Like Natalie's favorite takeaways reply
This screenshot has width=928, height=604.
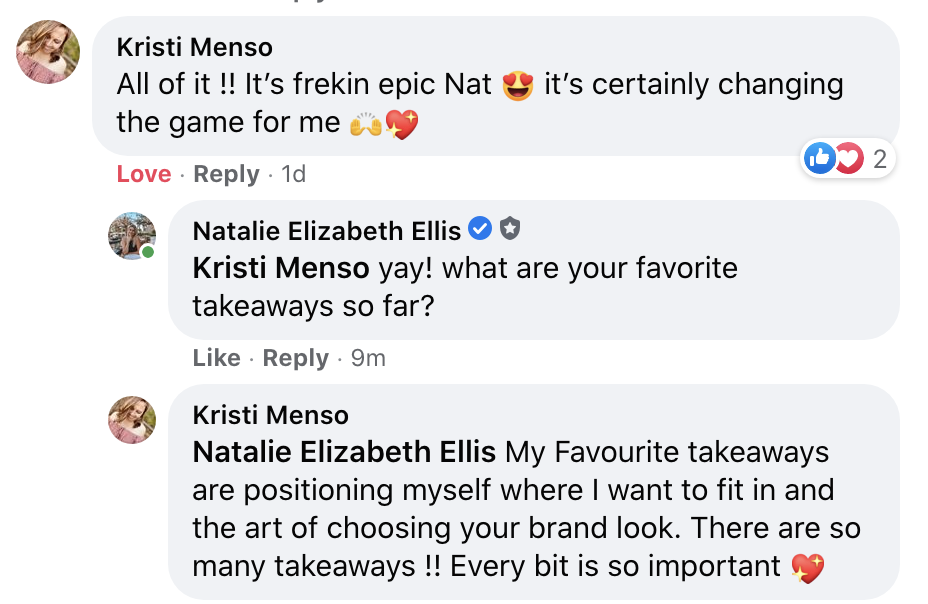[216, 358]
